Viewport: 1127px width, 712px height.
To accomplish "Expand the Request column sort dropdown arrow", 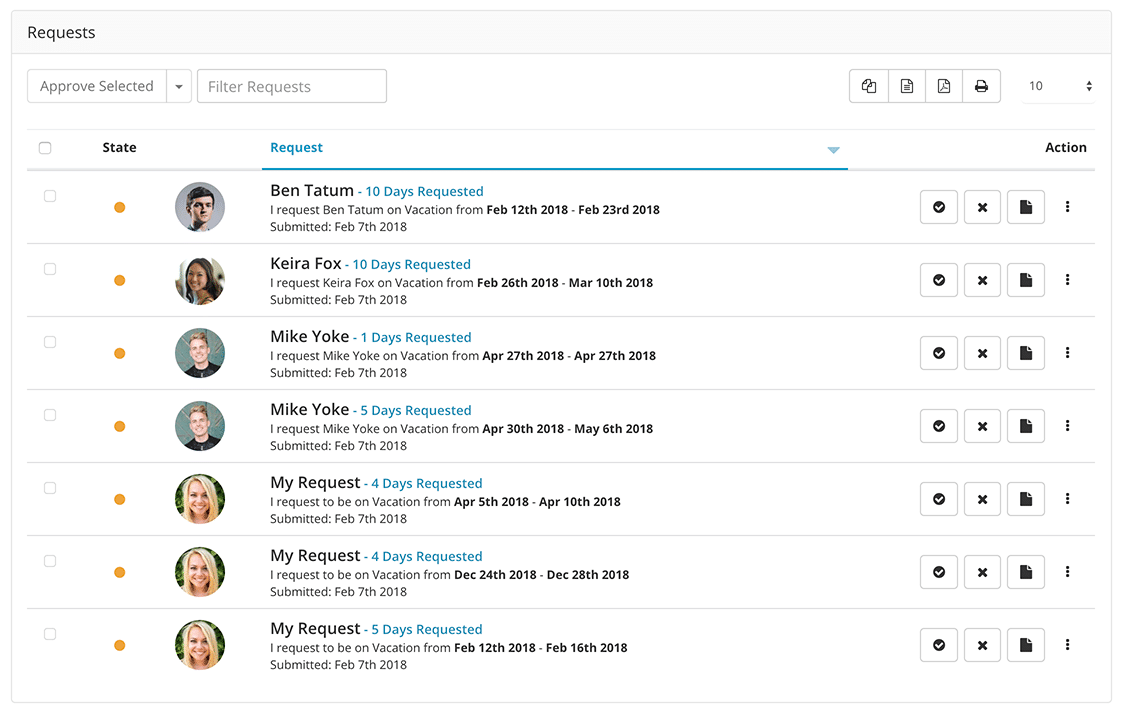I will tap(833, 148).
